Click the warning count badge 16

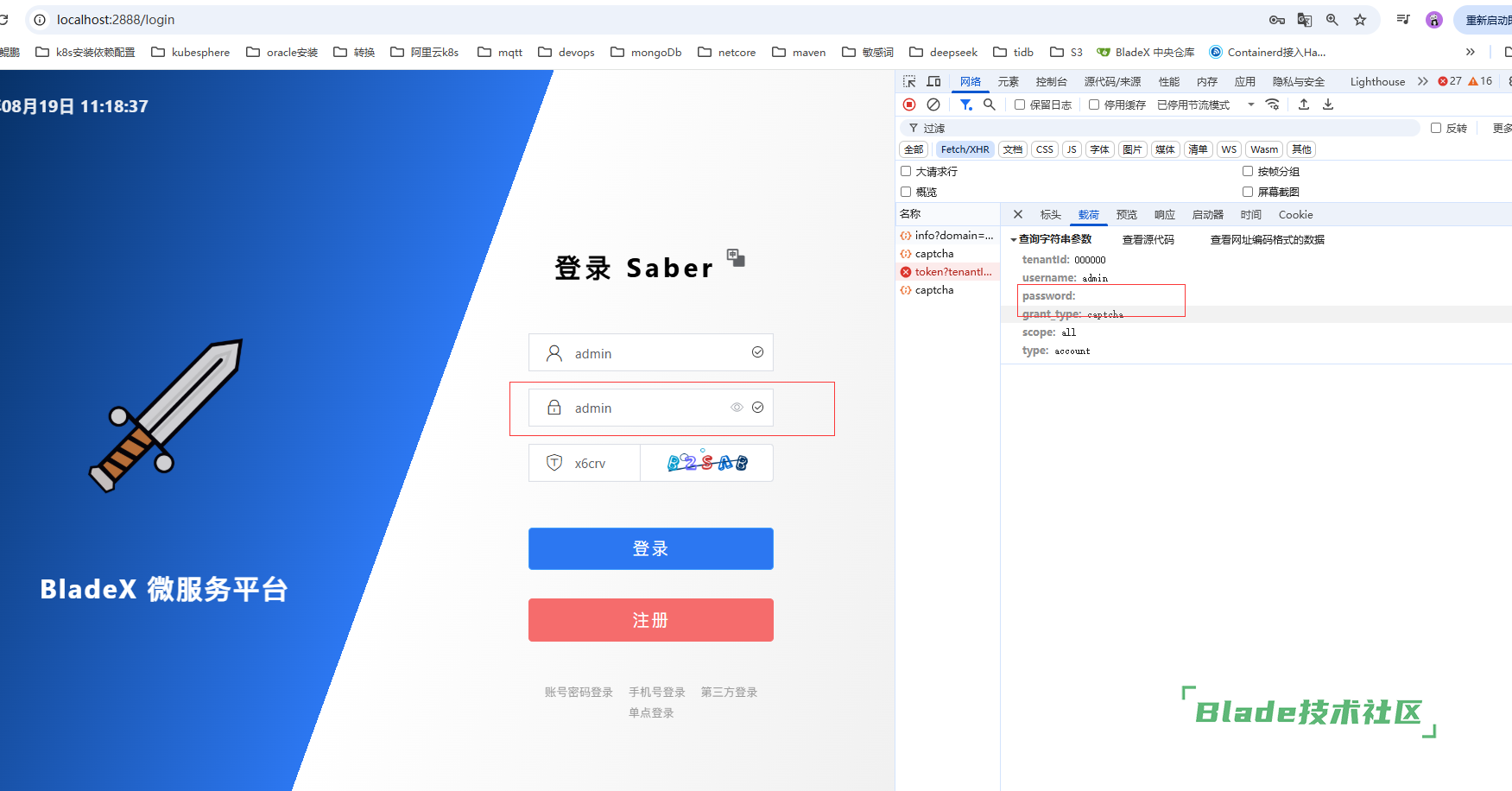point(1480,81)
